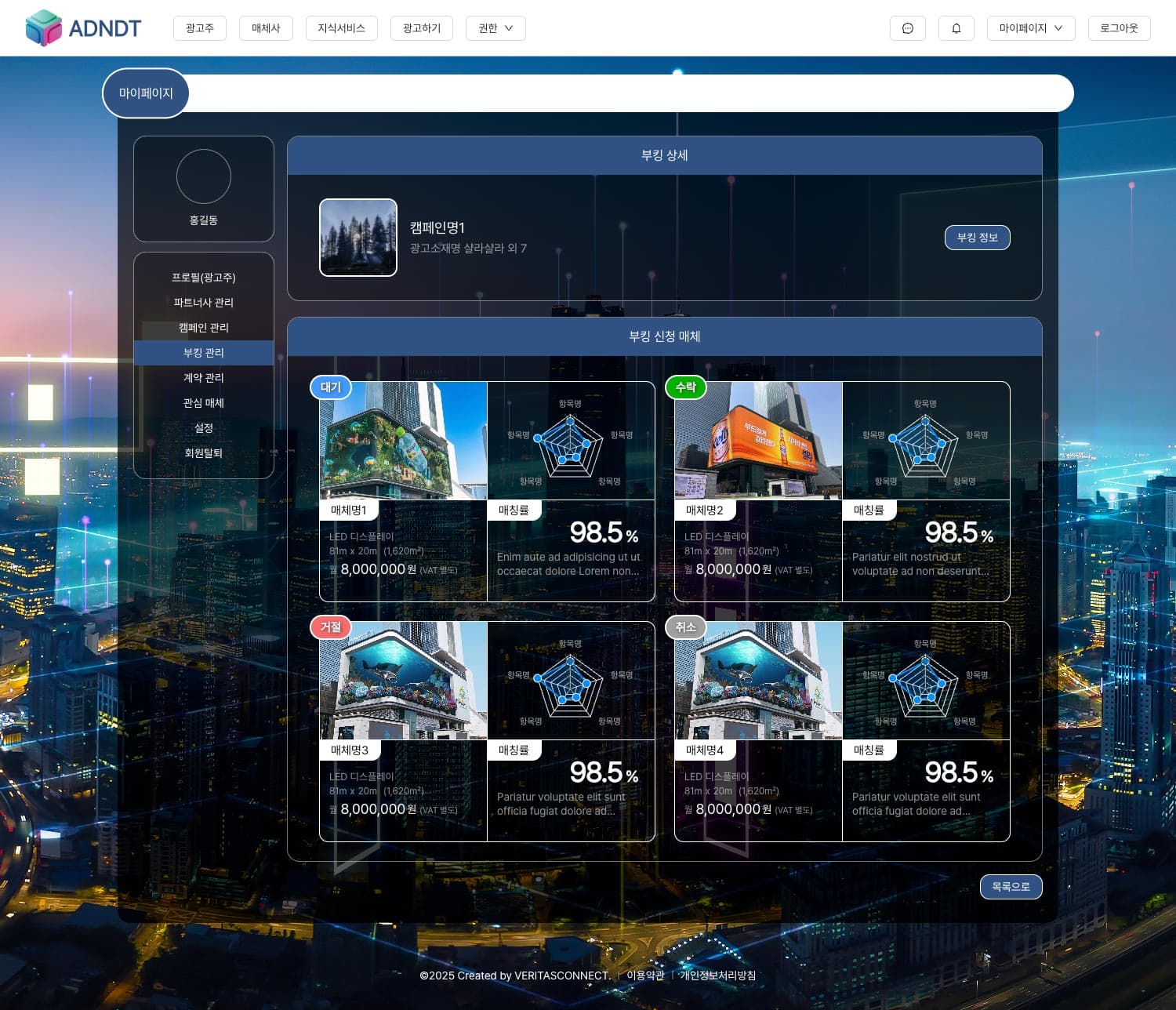Go to 관심 매체 in sidebar
This screenshot has height=1010, width=1176.
pos(204,403)
